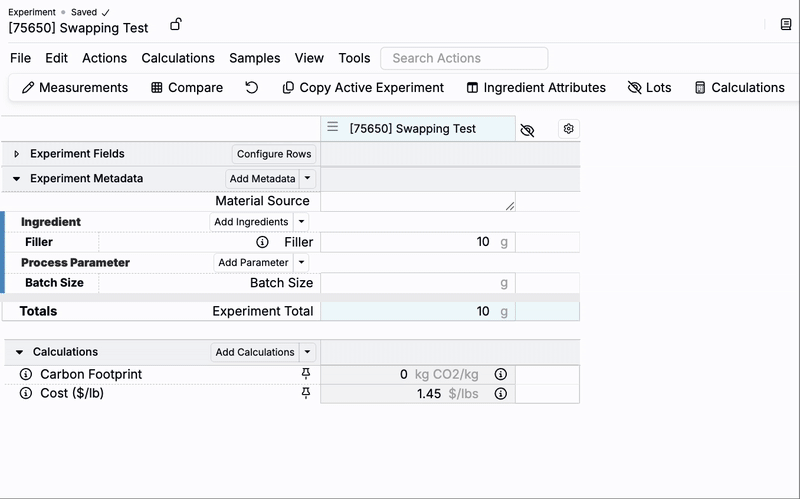Toggle Lots visibility in toolbar

(x=649, y=87)
